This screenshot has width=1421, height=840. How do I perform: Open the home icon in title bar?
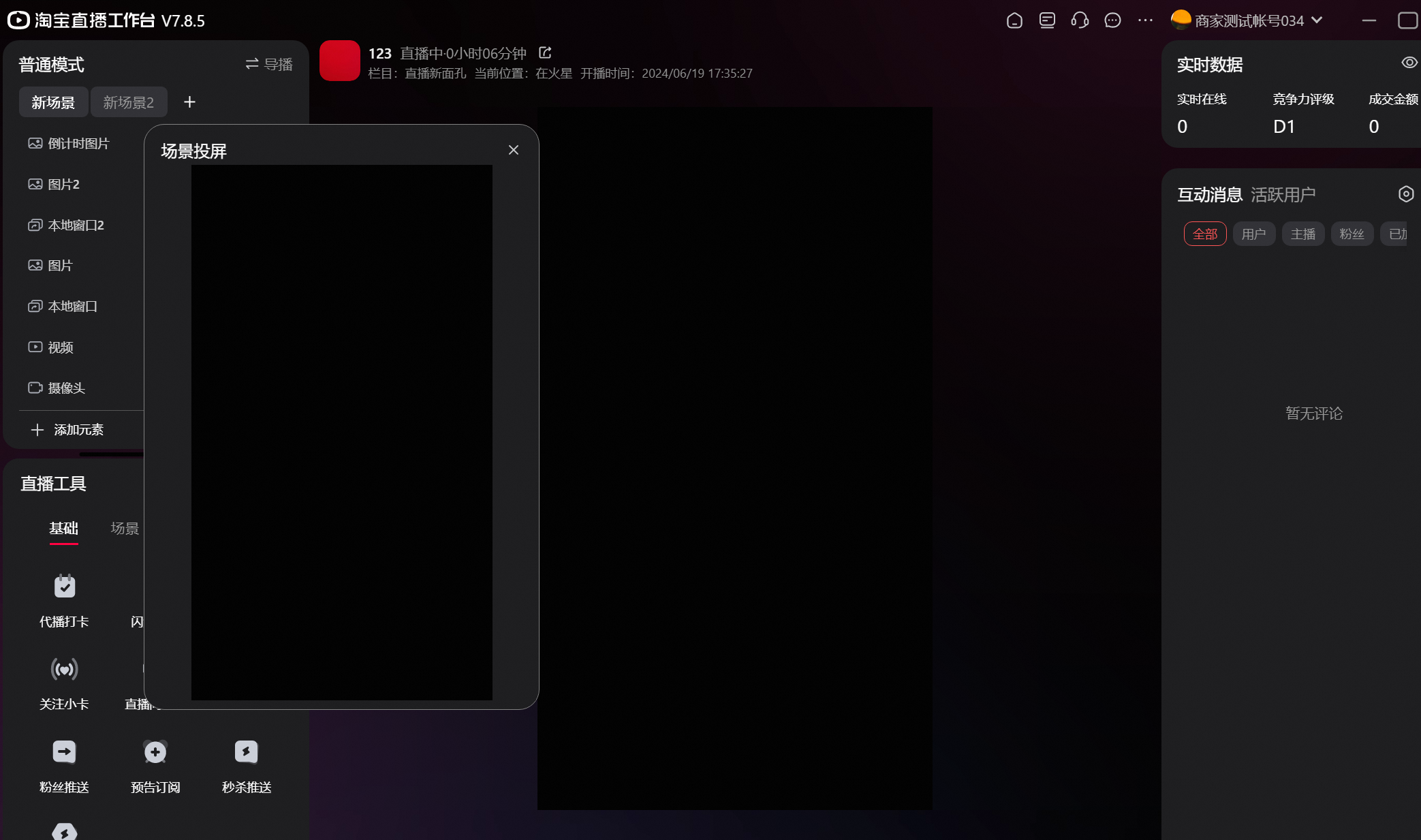1014,20
